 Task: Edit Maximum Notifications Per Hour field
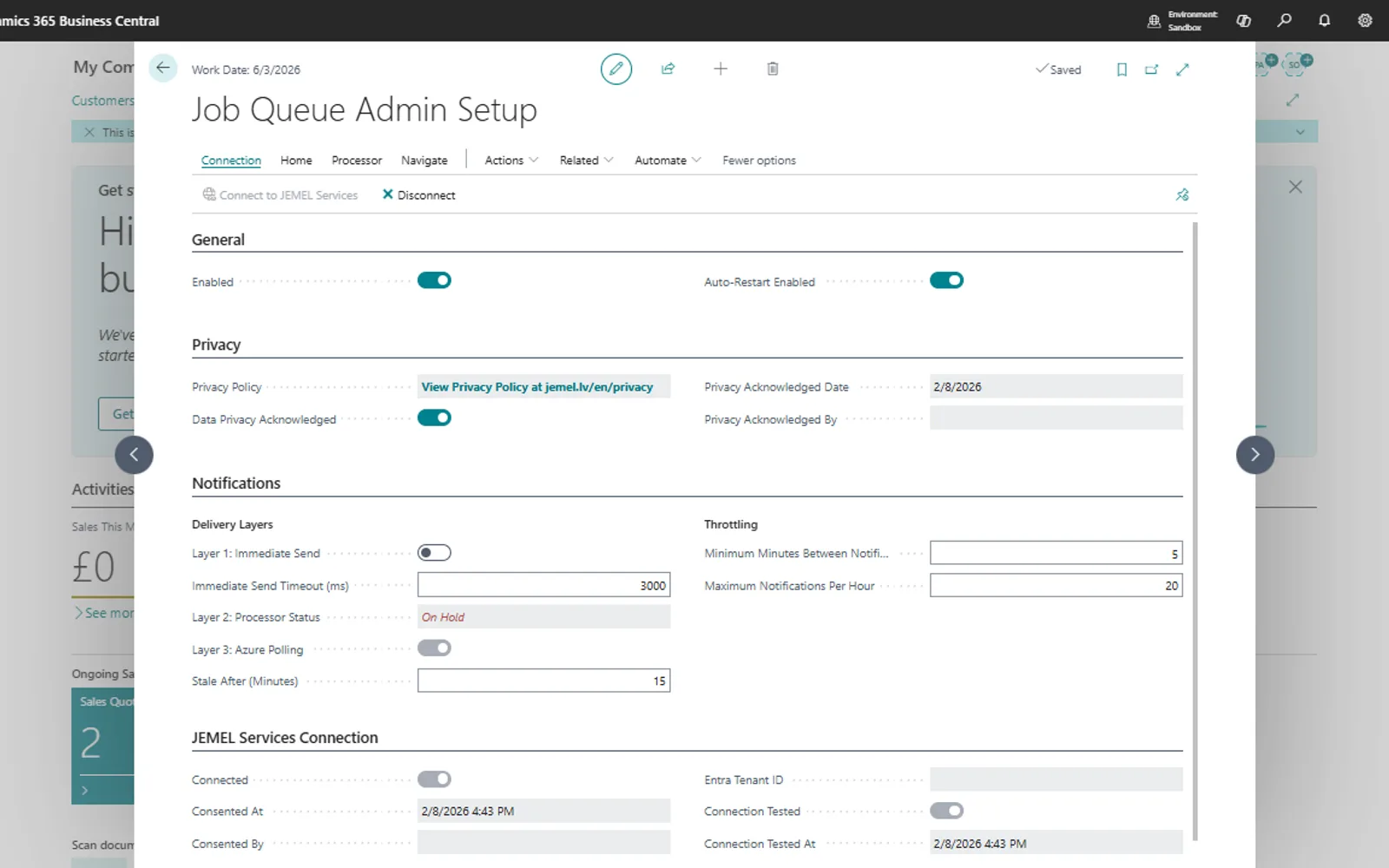click(x=1056, y=586)
